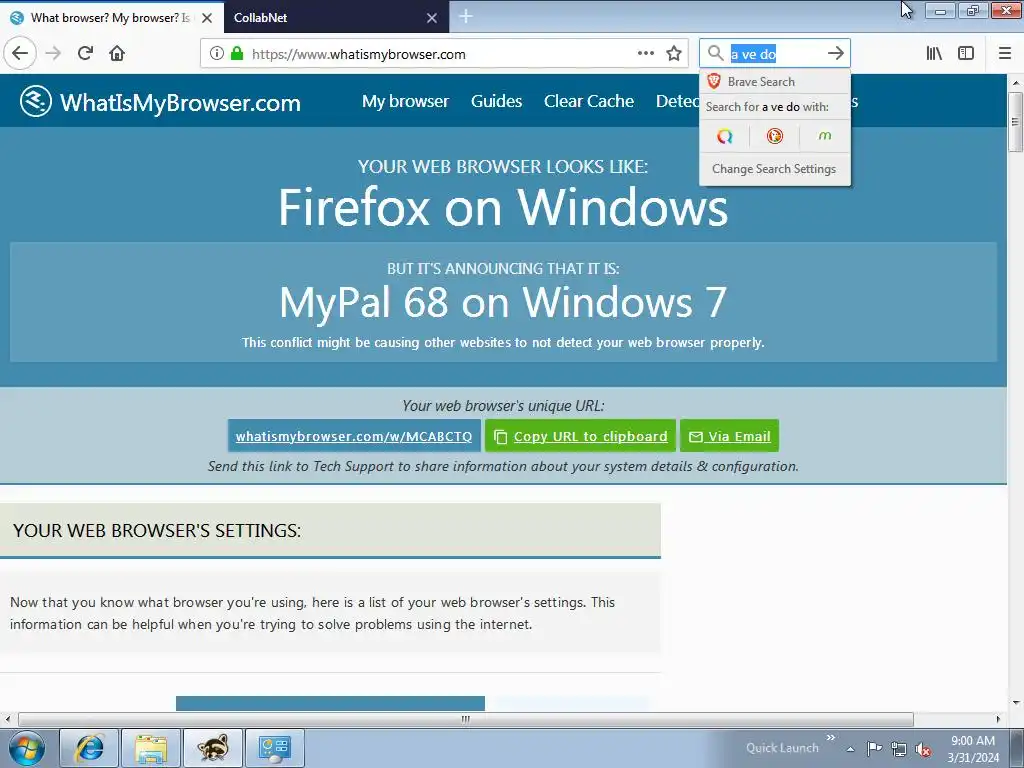Select the What browser? My browser tab
The height and width of the screenshot is (768, 1024).
coord(110,18)
